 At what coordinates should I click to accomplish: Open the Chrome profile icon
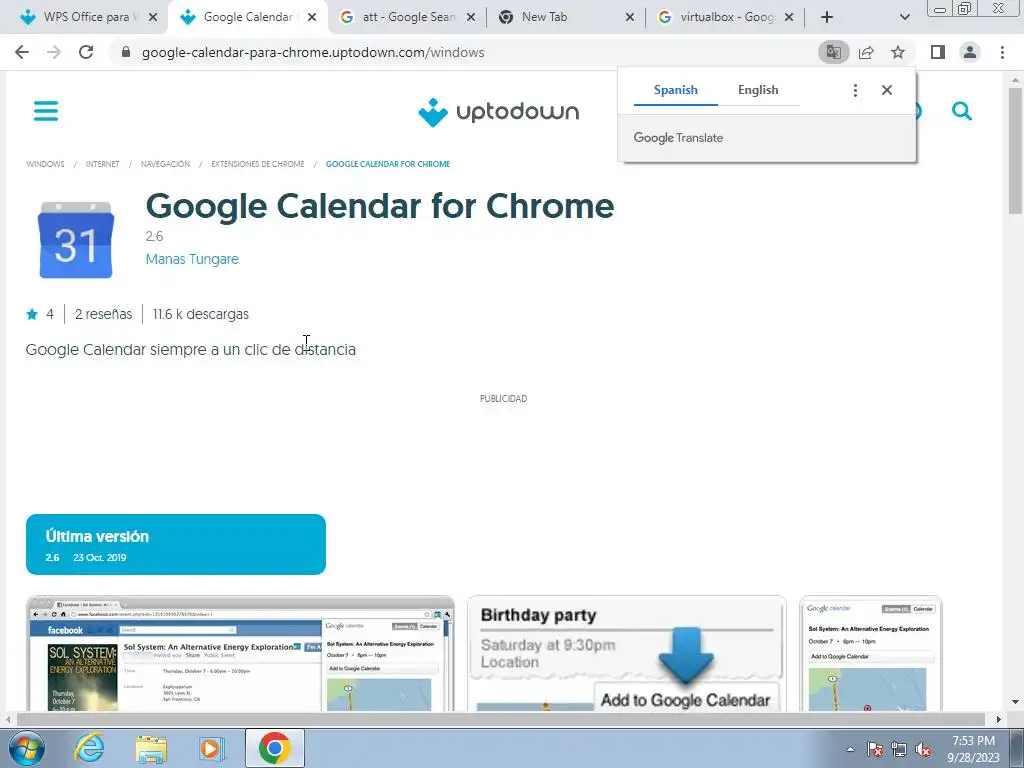coord(970,52)
